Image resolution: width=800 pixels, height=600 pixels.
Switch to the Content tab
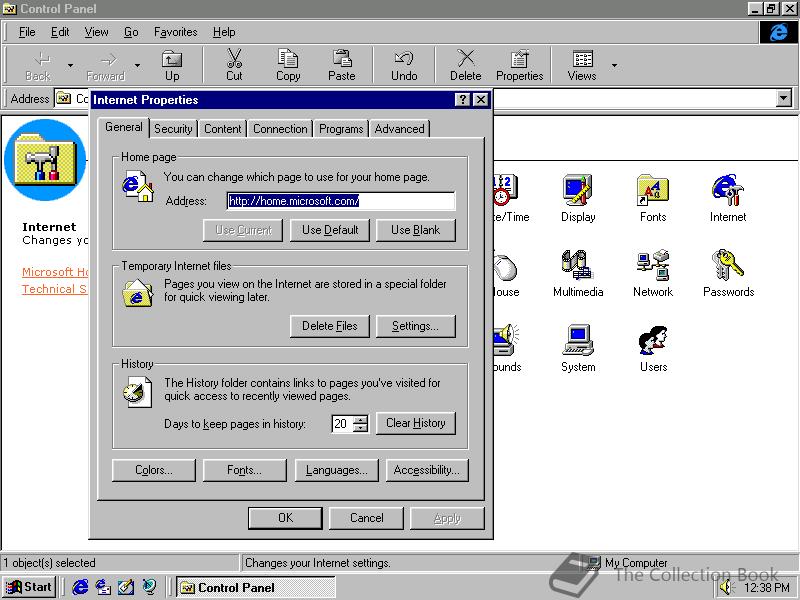(222, 129)
